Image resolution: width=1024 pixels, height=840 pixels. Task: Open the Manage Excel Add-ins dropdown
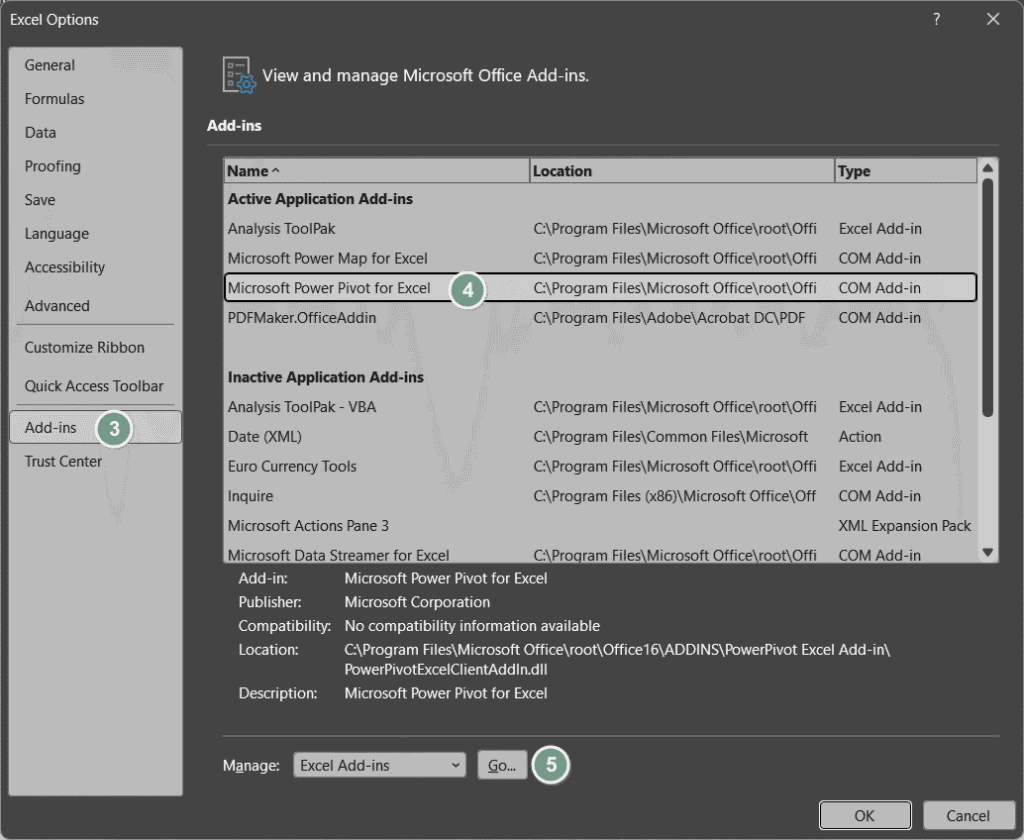coord(379,765)
